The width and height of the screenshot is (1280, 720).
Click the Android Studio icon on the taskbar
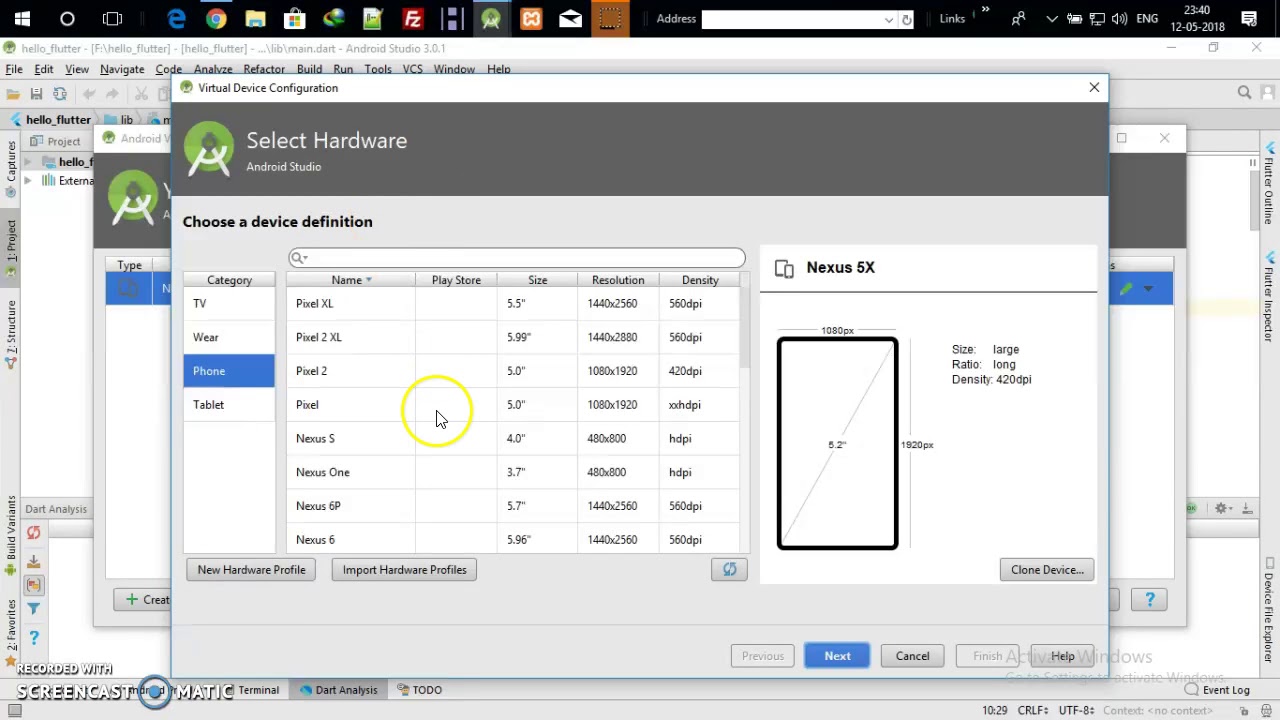point(491,18)
